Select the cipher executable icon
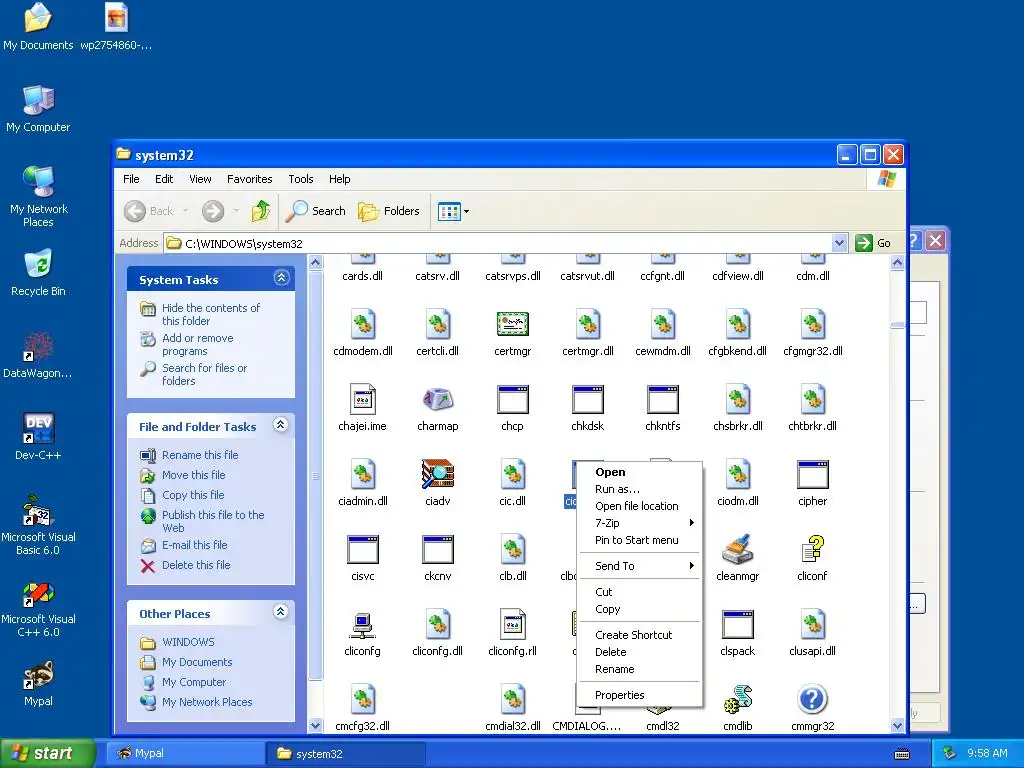This screenshot has width=1024, height=768. tap(812, 475)
